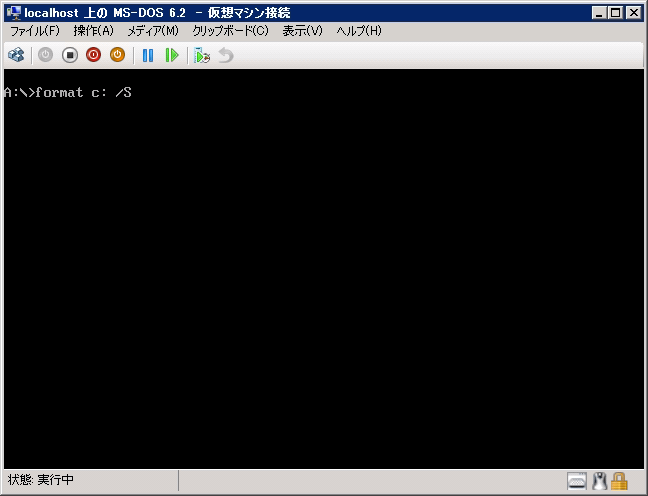Open the ヘルプ(H) menu
This screenshot has height=496, width=648.
tap(359, 31)
